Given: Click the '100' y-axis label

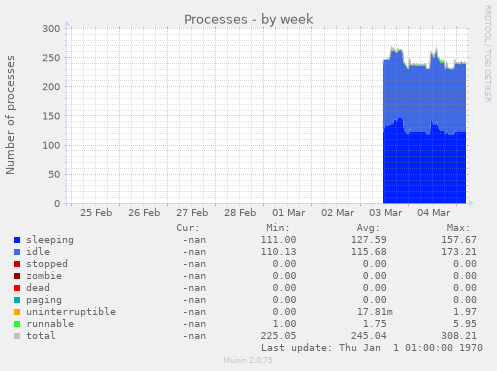Looking at the screenshot, I should coord(51,145).
